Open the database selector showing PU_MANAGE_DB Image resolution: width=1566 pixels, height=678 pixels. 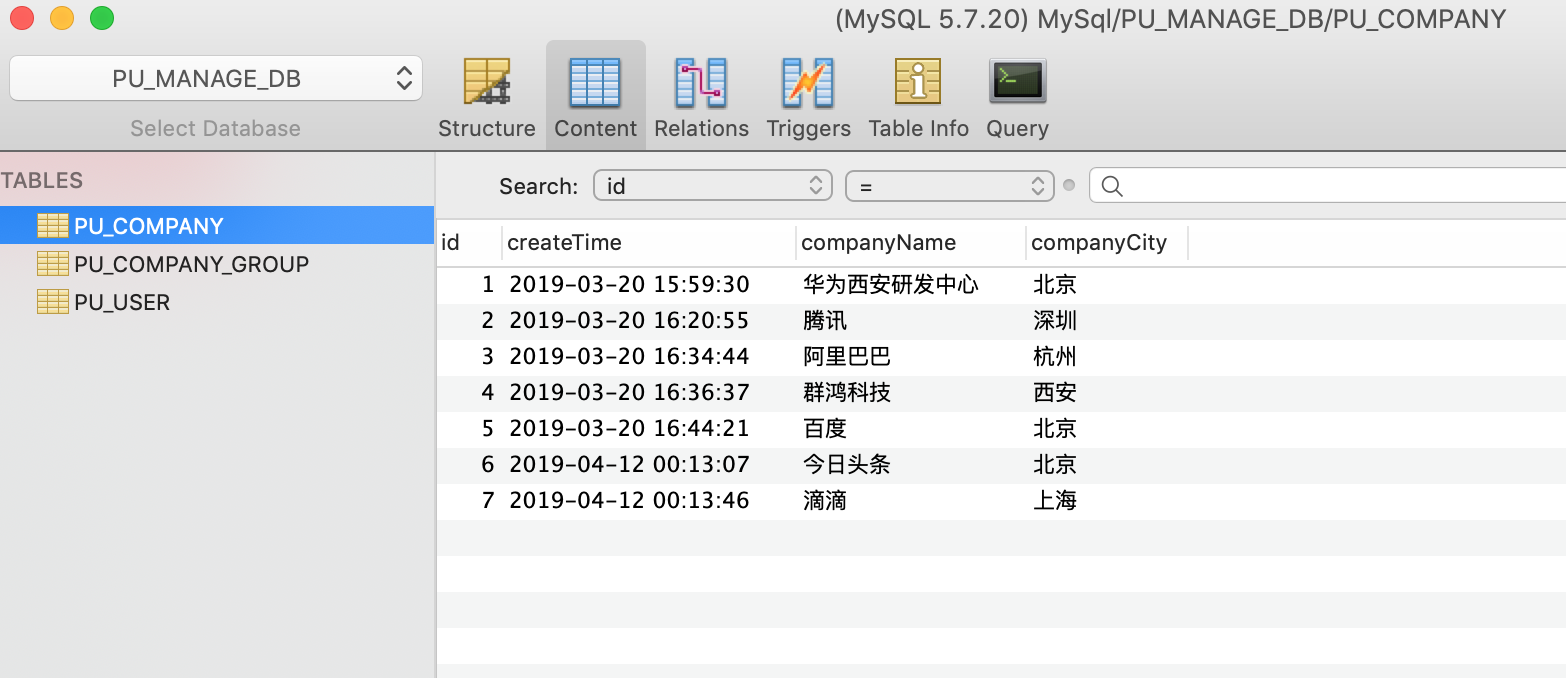pyautogui.click(x=215, y=77)
